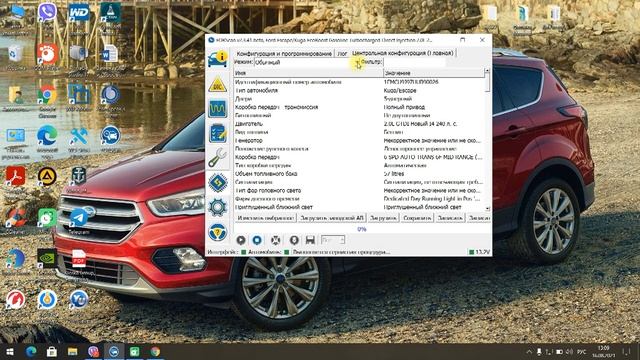Switch to the Лог tab
This screenshot has height=360, width=640.
point(342,53)
